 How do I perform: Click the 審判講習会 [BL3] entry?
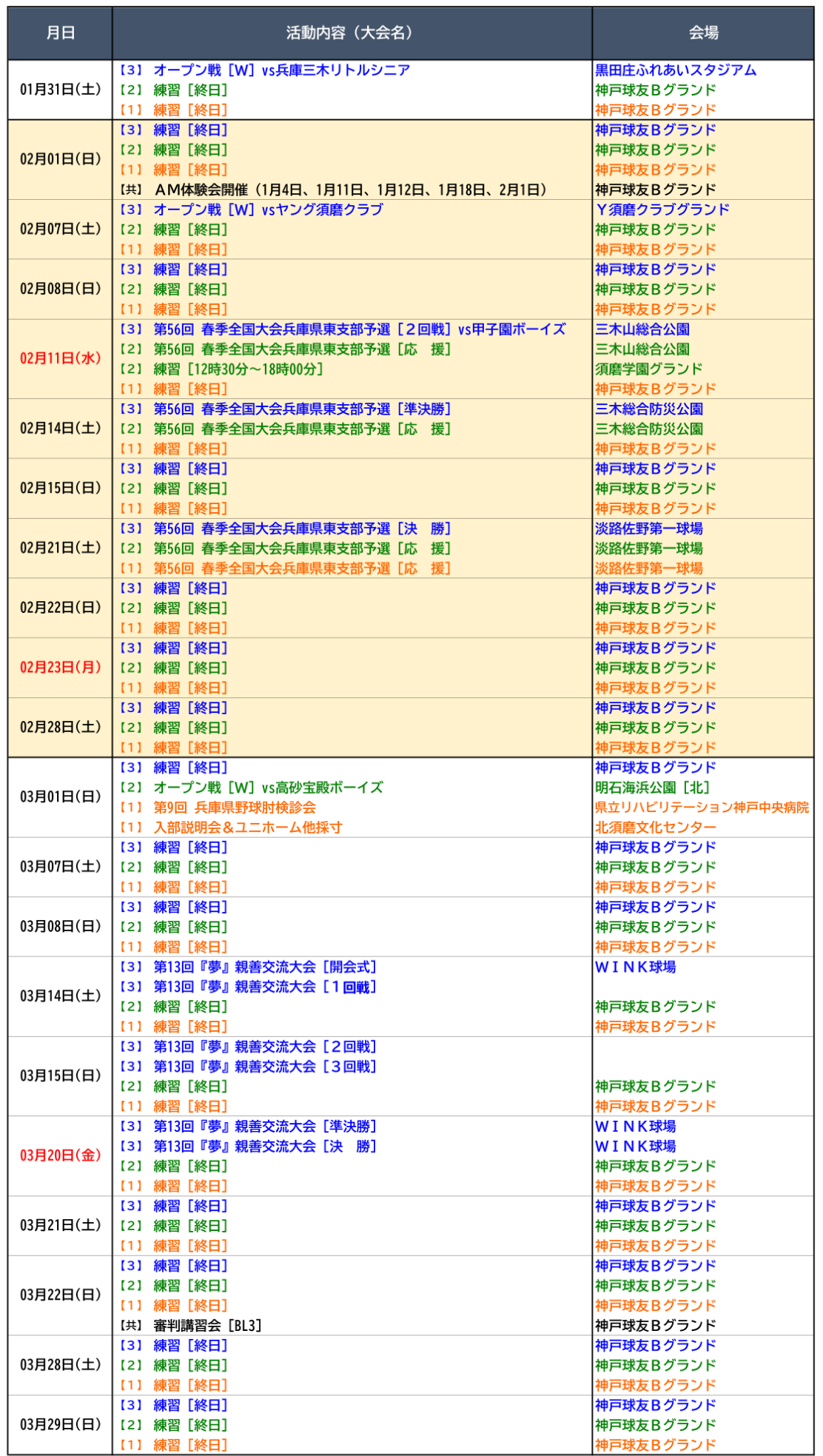click(x=207, y=1326)
